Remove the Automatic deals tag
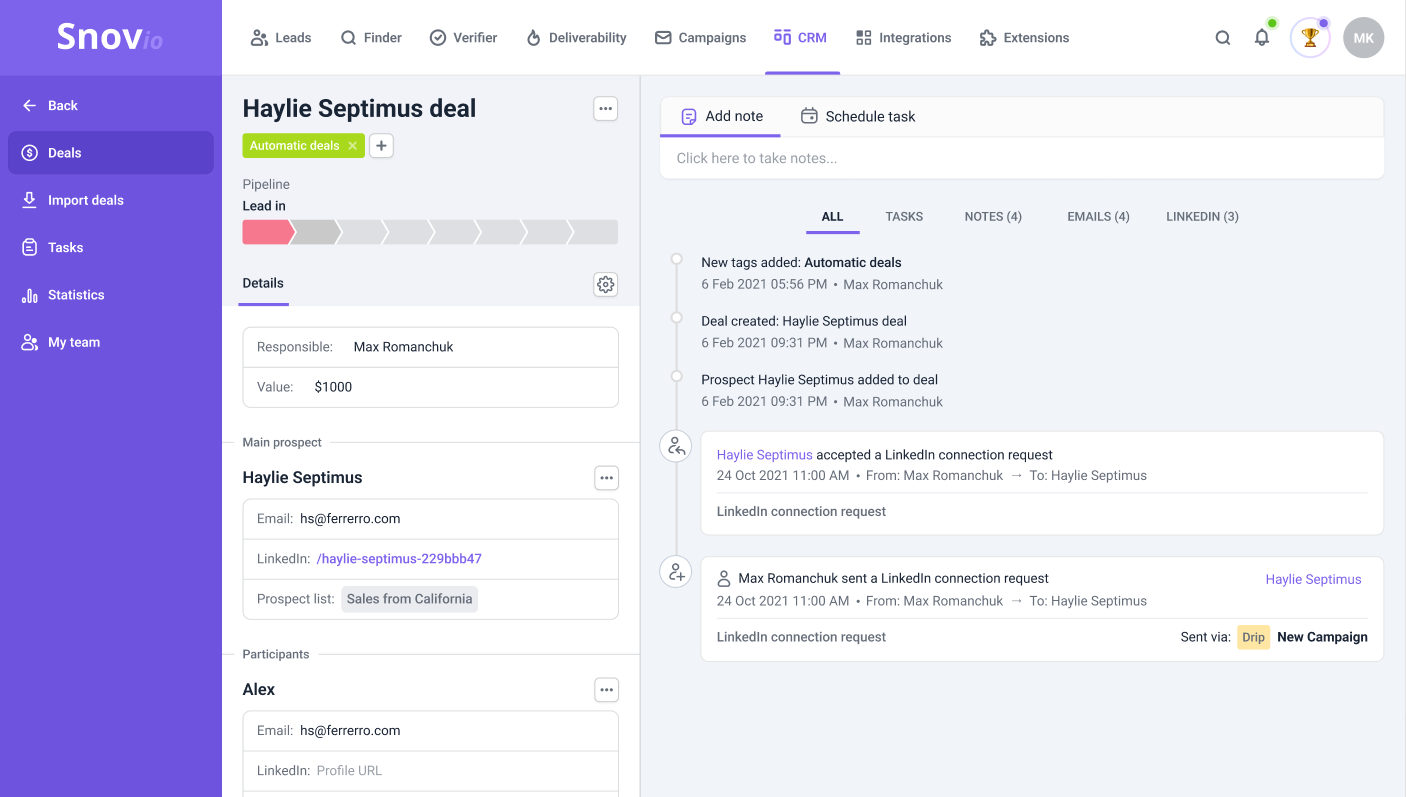The width and height of the screenshot is (1406, 797). (352, 146)
